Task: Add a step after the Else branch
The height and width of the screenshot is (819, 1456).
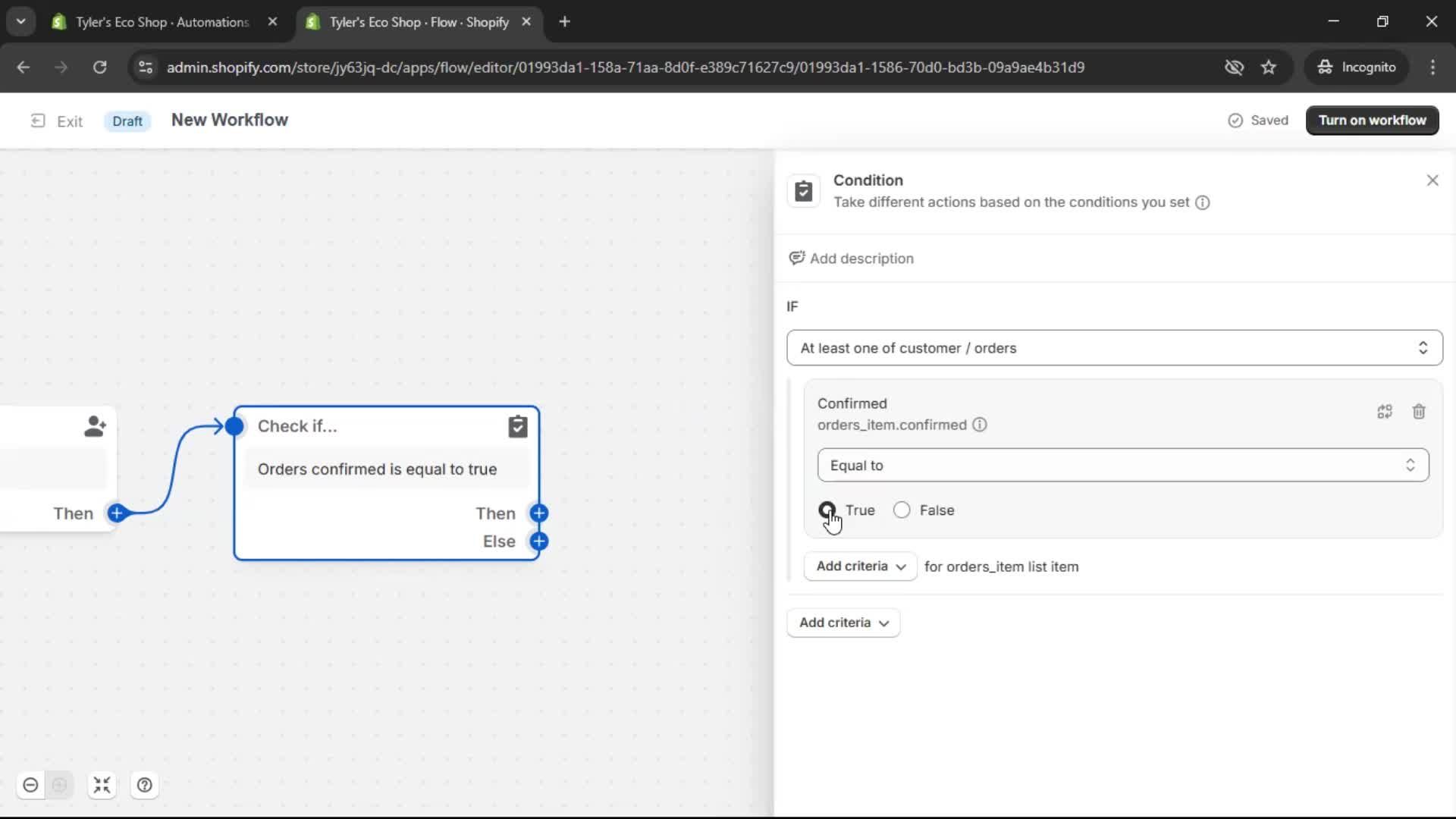Action: [x=539, y=541]
